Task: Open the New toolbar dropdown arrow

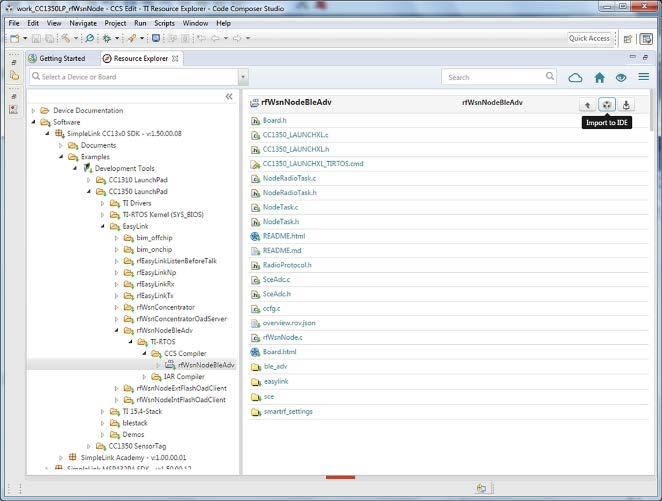Action: coord(25,38)
